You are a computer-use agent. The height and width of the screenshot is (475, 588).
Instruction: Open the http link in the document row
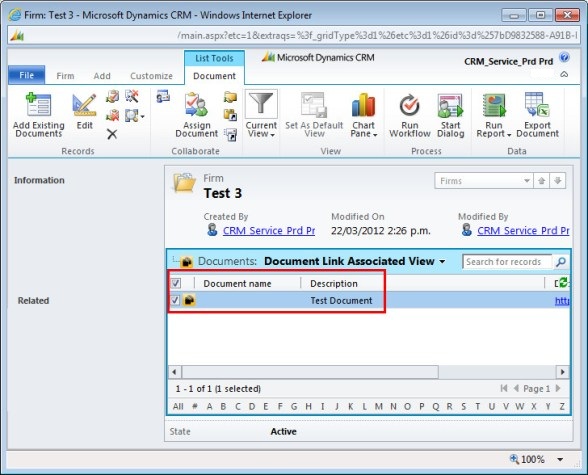[x=562, y=300]
